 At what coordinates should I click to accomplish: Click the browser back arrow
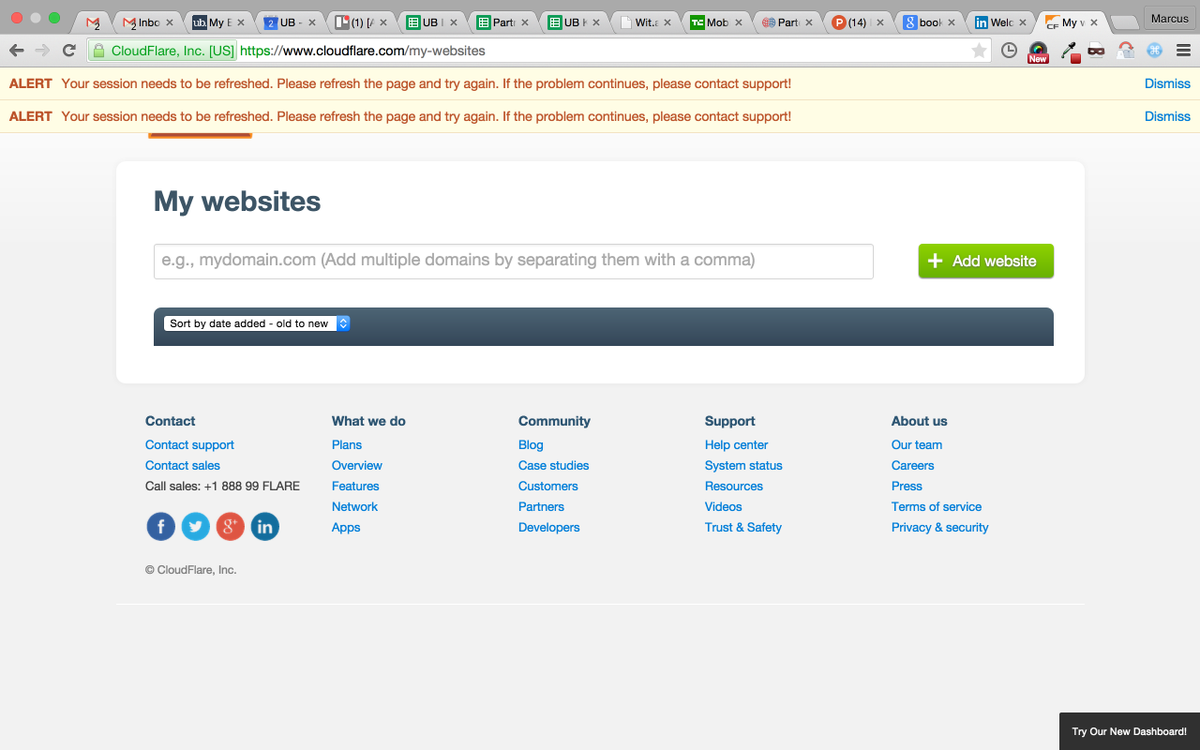16,50
